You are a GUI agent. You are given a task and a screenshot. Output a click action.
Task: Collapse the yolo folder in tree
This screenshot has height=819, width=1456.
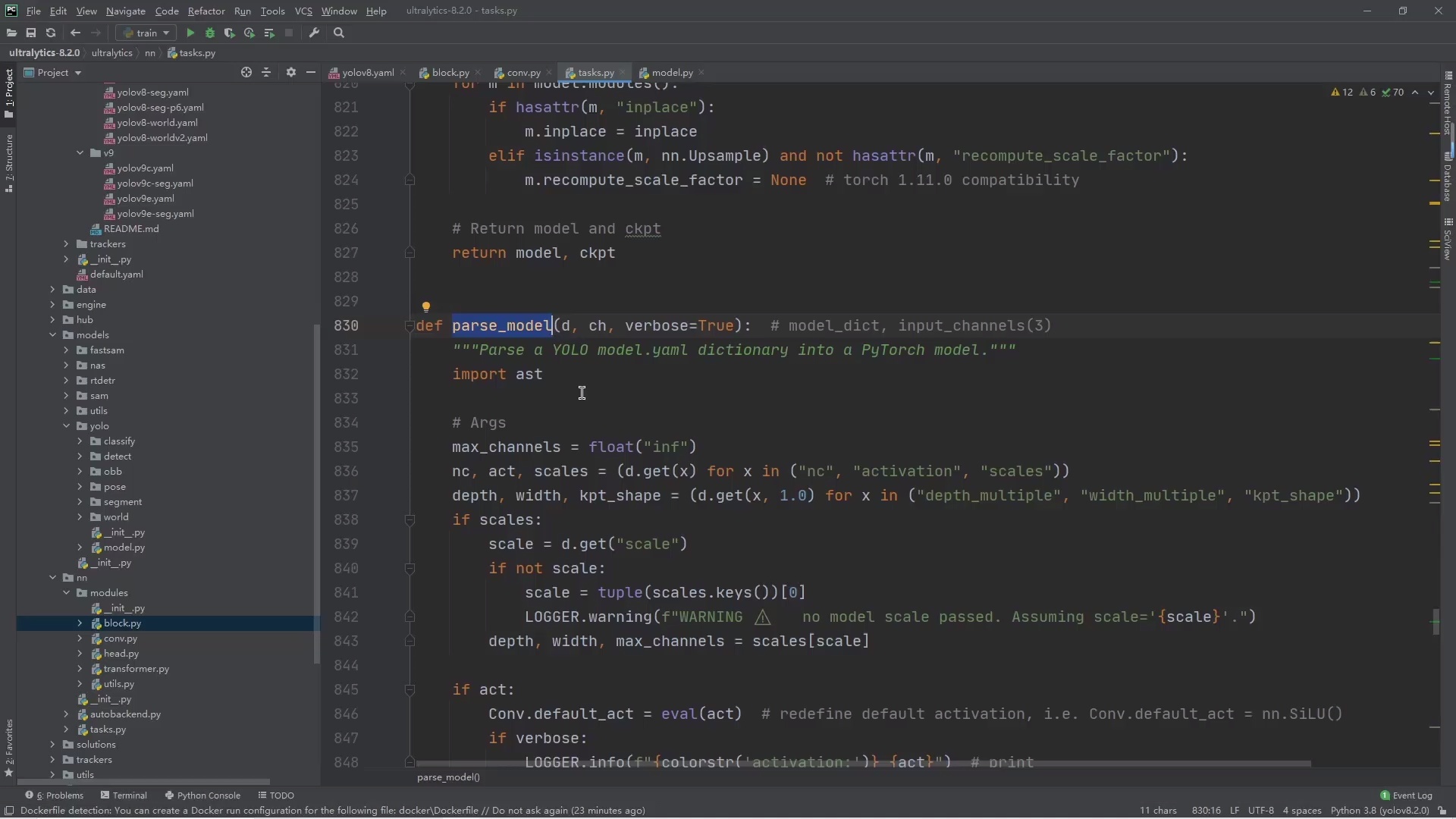tap(67, 426)
